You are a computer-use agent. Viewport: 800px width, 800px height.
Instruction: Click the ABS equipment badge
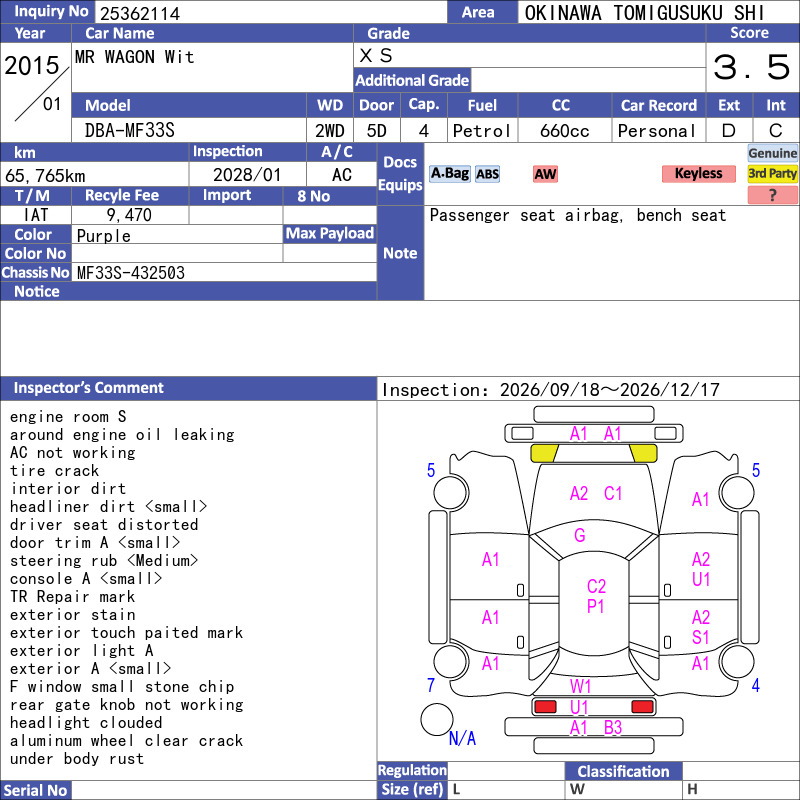point(487,174)
